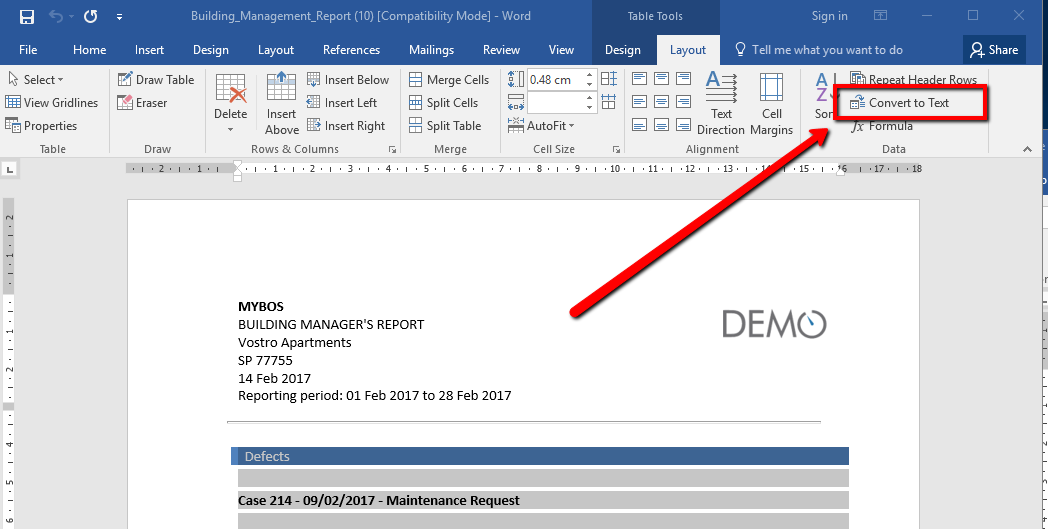
Task: Select Align Top Left
Action: [x=639, y=79]
